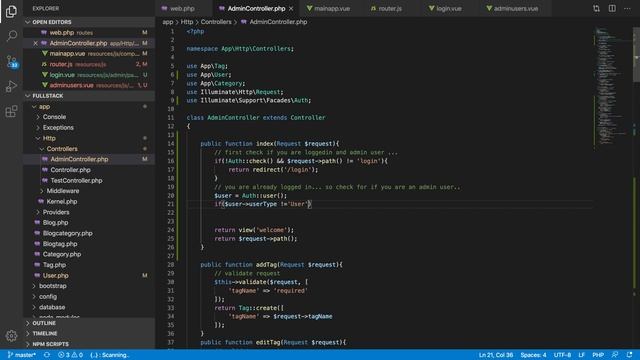Expand the Providers folder
640x360 pixels.
click(x=89, y=212)
